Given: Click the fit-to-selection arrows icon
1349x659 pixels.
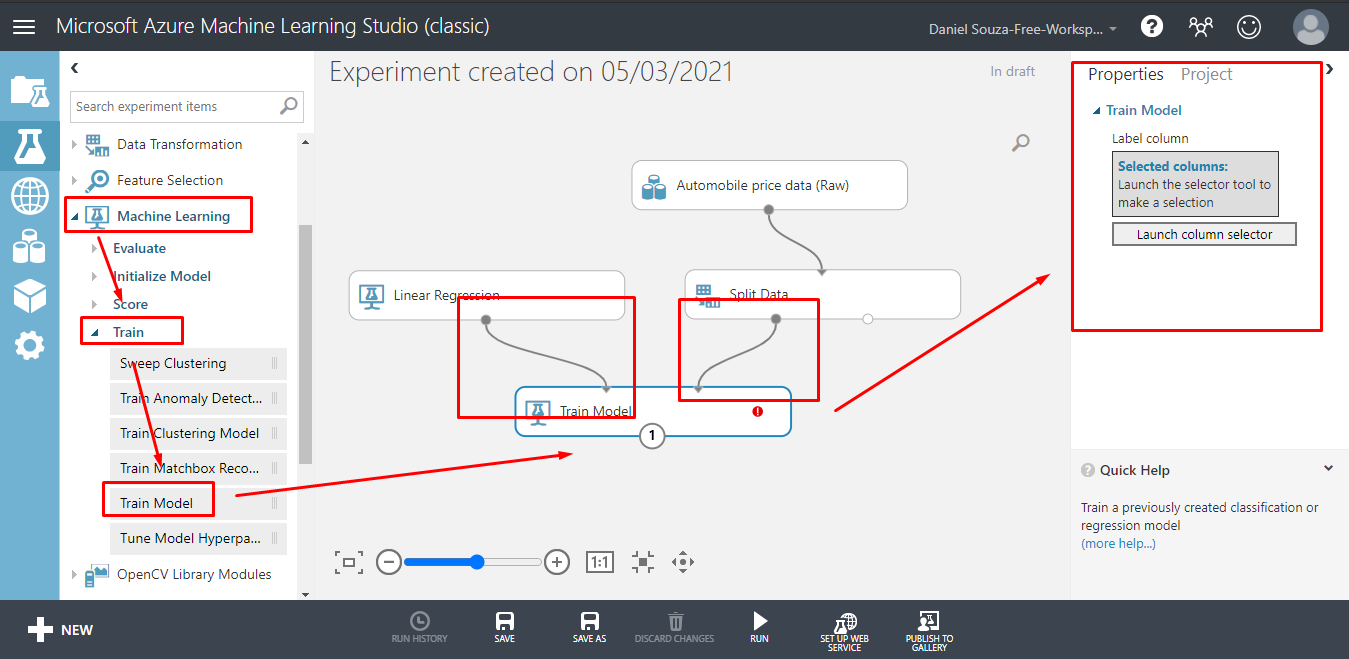Looking at the screenshot, I should (x=643, y=562).
